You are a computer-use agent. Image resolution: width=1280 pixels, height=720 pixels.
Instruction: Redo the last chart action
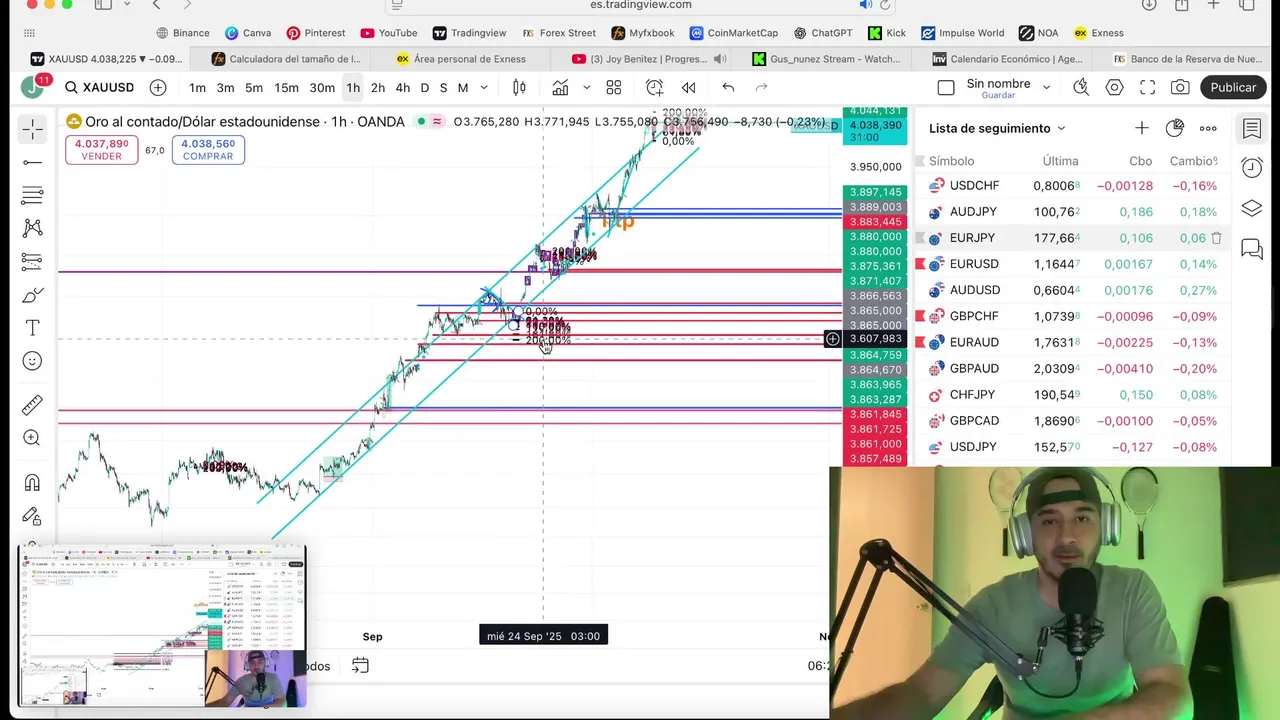click(x=761, y=88)
